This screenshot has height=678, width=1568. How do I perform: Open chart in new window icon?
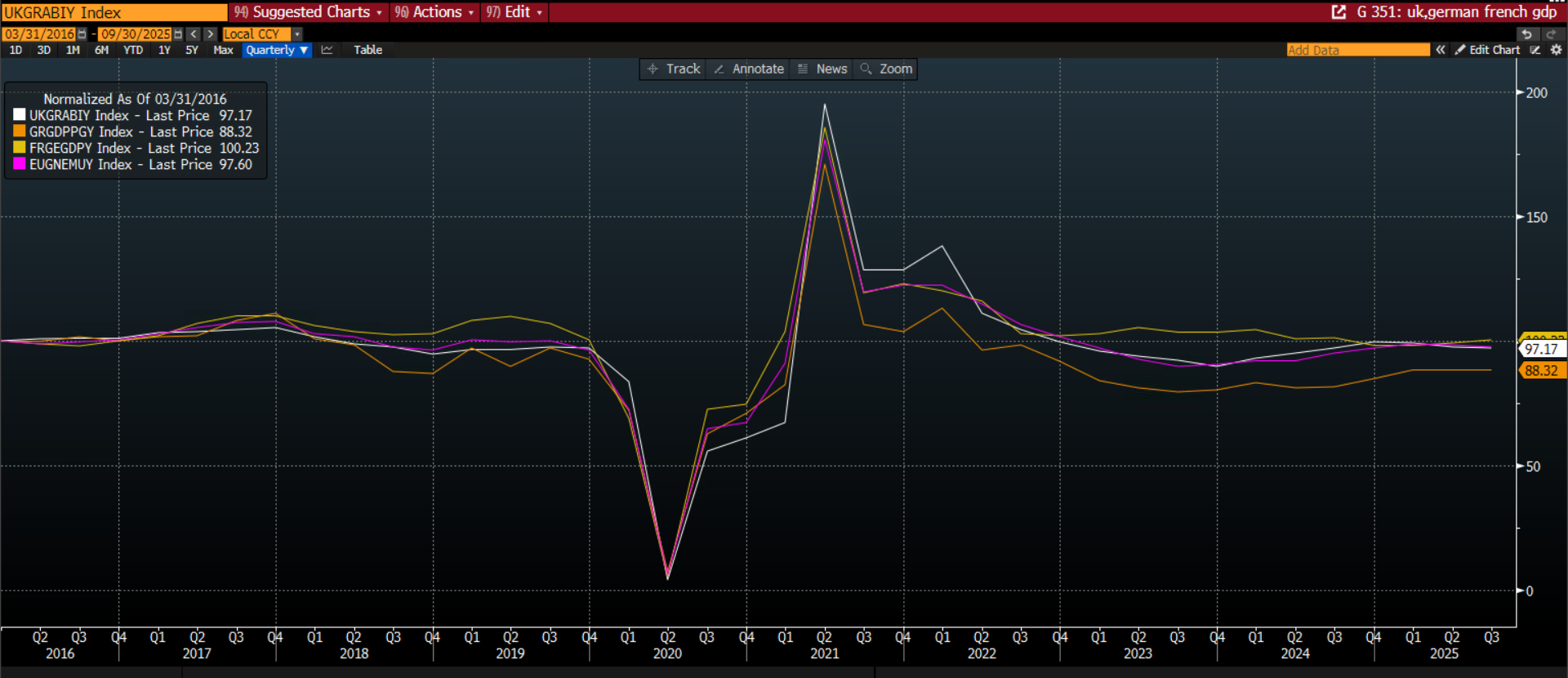point(1339,12)
